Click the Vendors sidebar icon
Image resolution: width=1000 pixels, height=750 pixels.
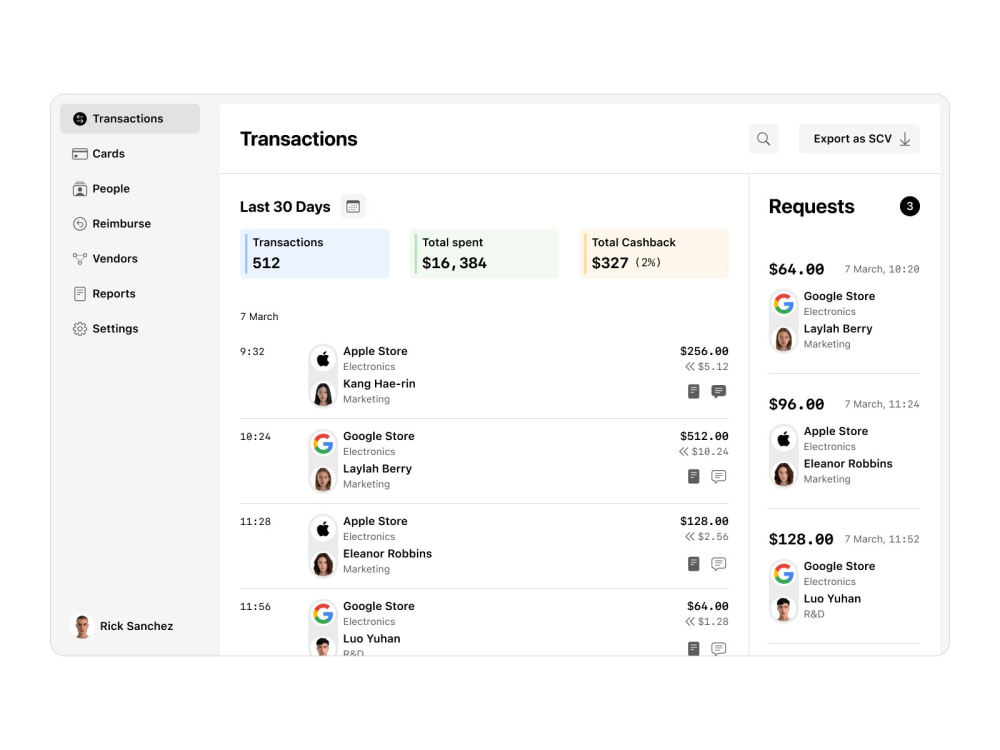point(80,259)
